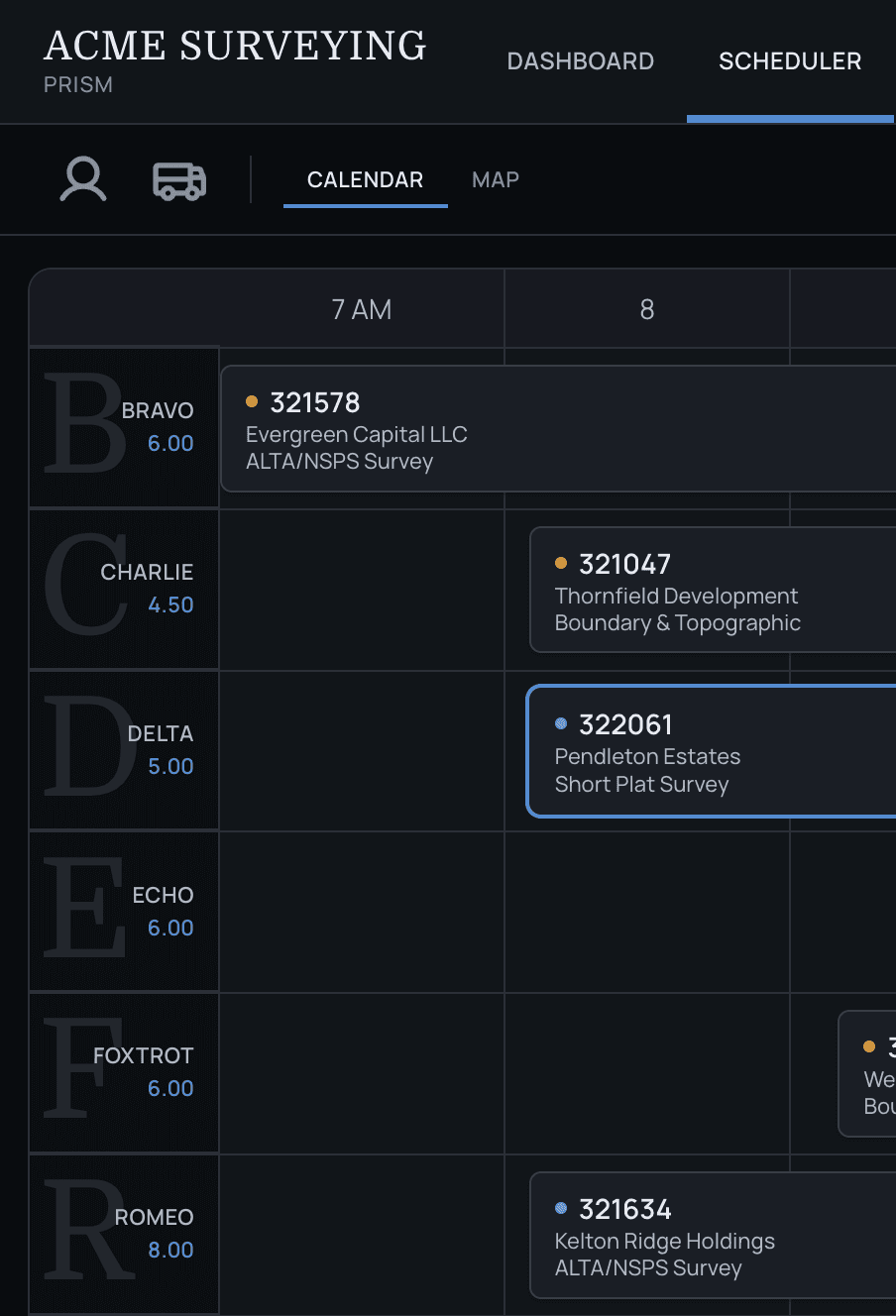Click the orange dot on the Foxtrot job card
Viewport: 896px width, 1316px height.
click(869, 1046)
